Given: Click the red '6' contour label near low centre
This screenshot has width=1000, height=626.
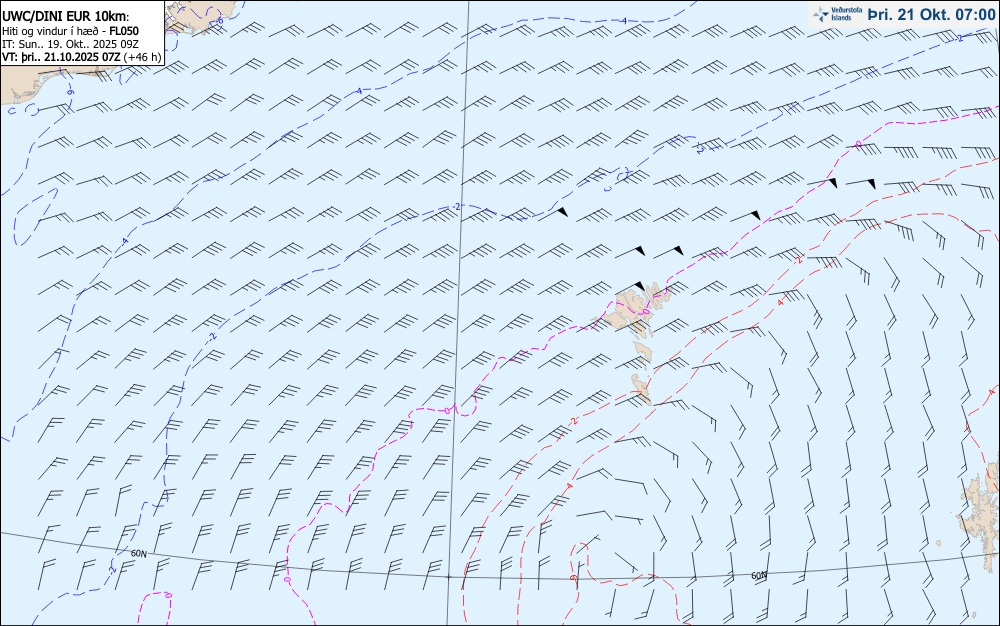Looking at the screenshot, I should pyautogui.click(x=575, y=578).
